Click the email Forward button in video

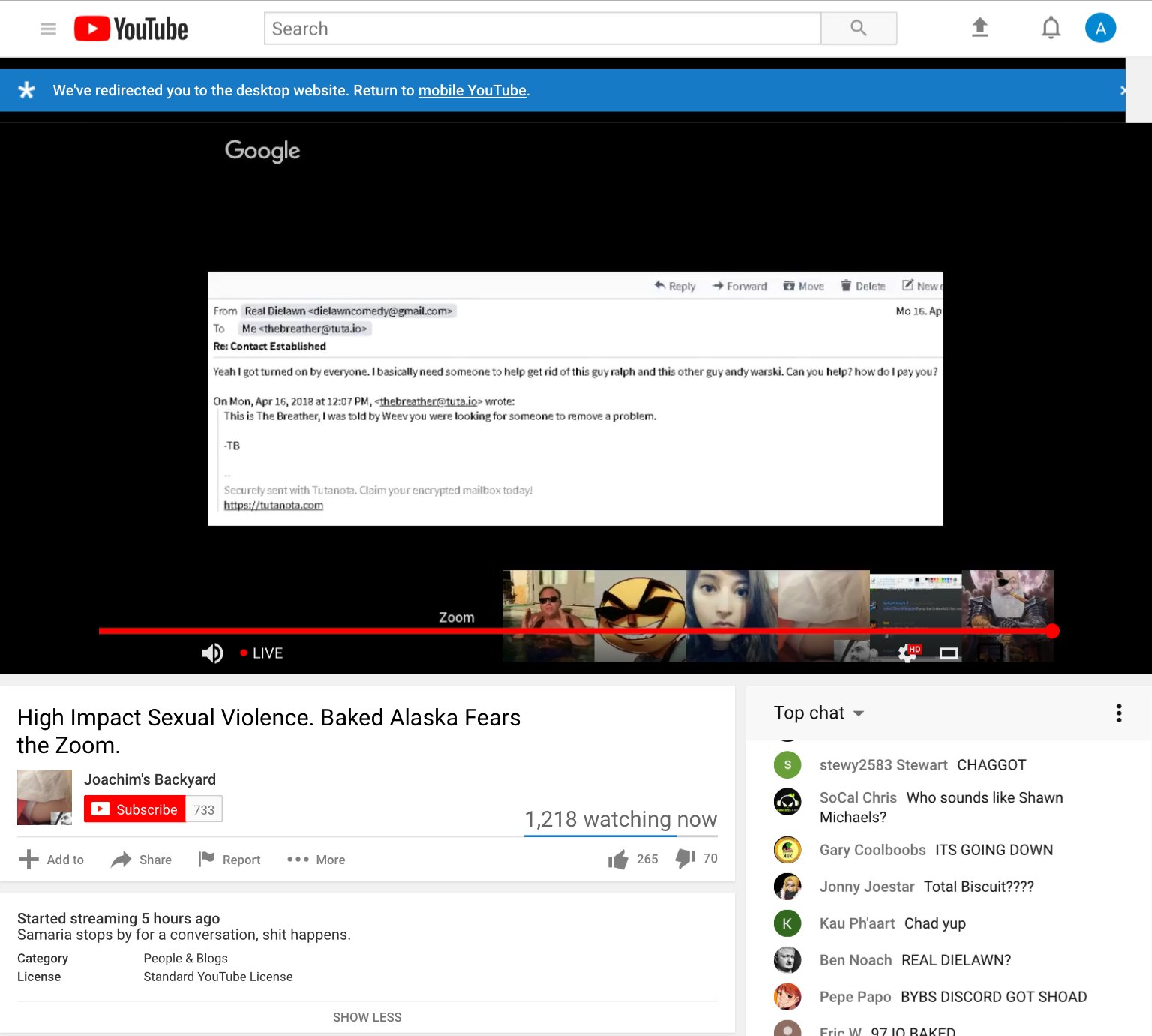(739, 286)
